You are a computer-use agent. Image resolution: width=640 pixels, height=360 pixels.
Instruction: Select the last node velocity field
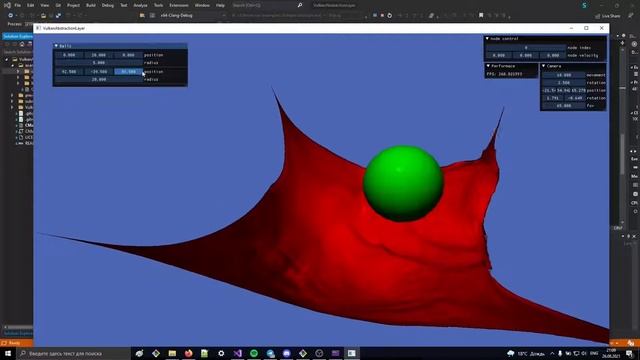click(553, 56)
